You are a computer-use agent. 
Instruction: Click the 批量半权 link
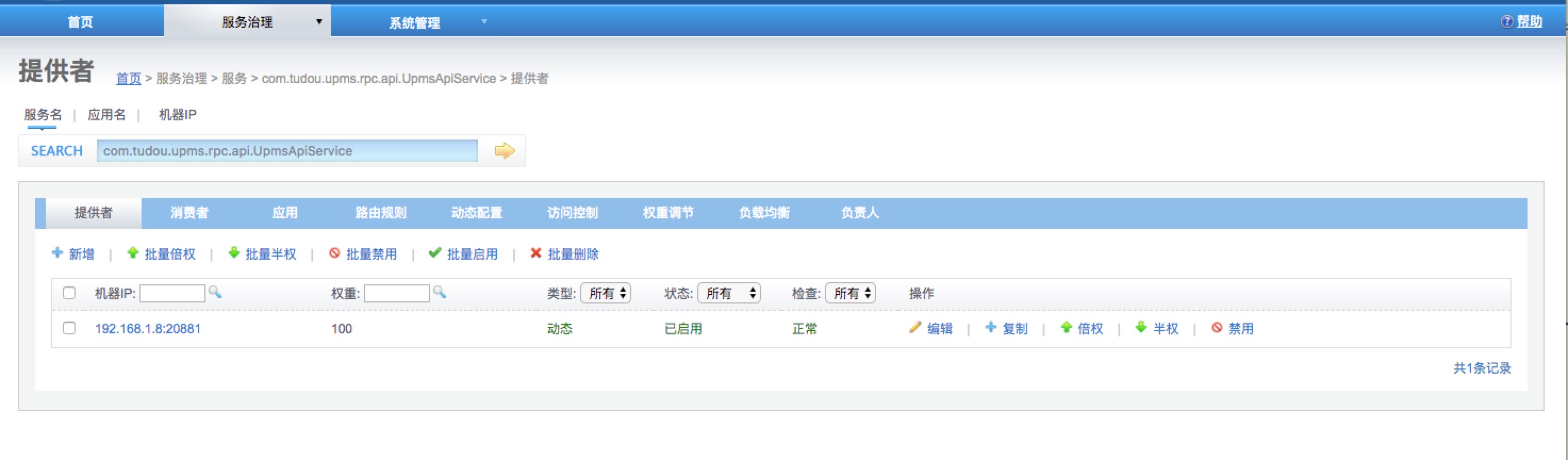[271, 253]
